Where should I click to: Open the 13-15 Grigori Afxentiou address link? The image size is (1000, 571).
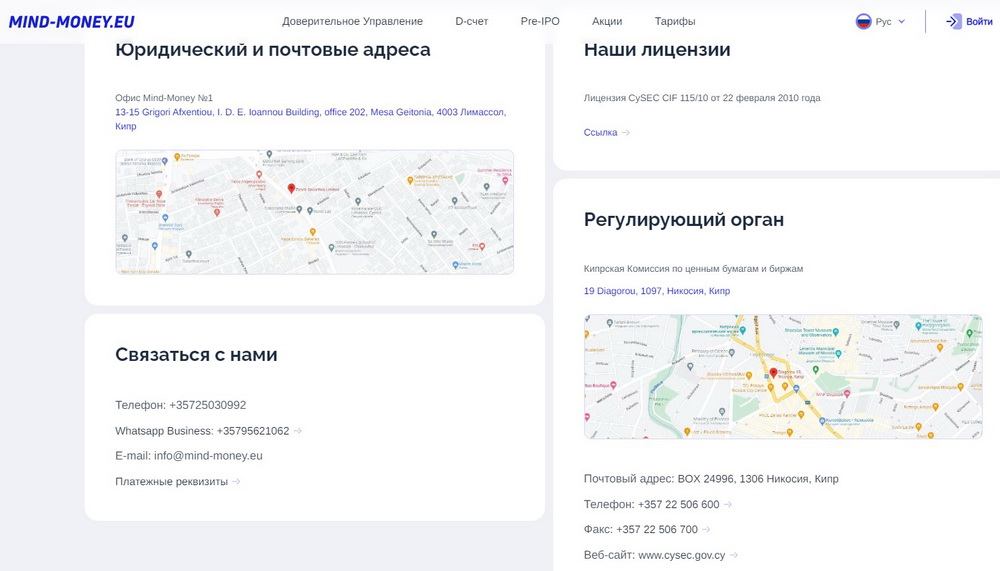pyautogui.click(x=311, y=119)
